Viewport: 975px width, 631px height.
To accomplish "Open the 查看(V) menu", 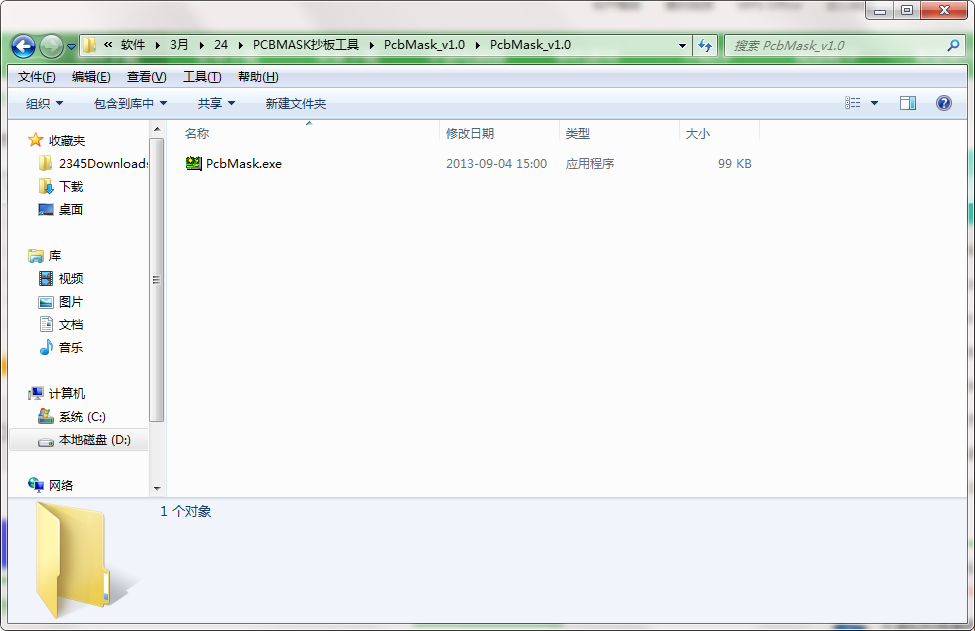I will (x=147, y=76).
